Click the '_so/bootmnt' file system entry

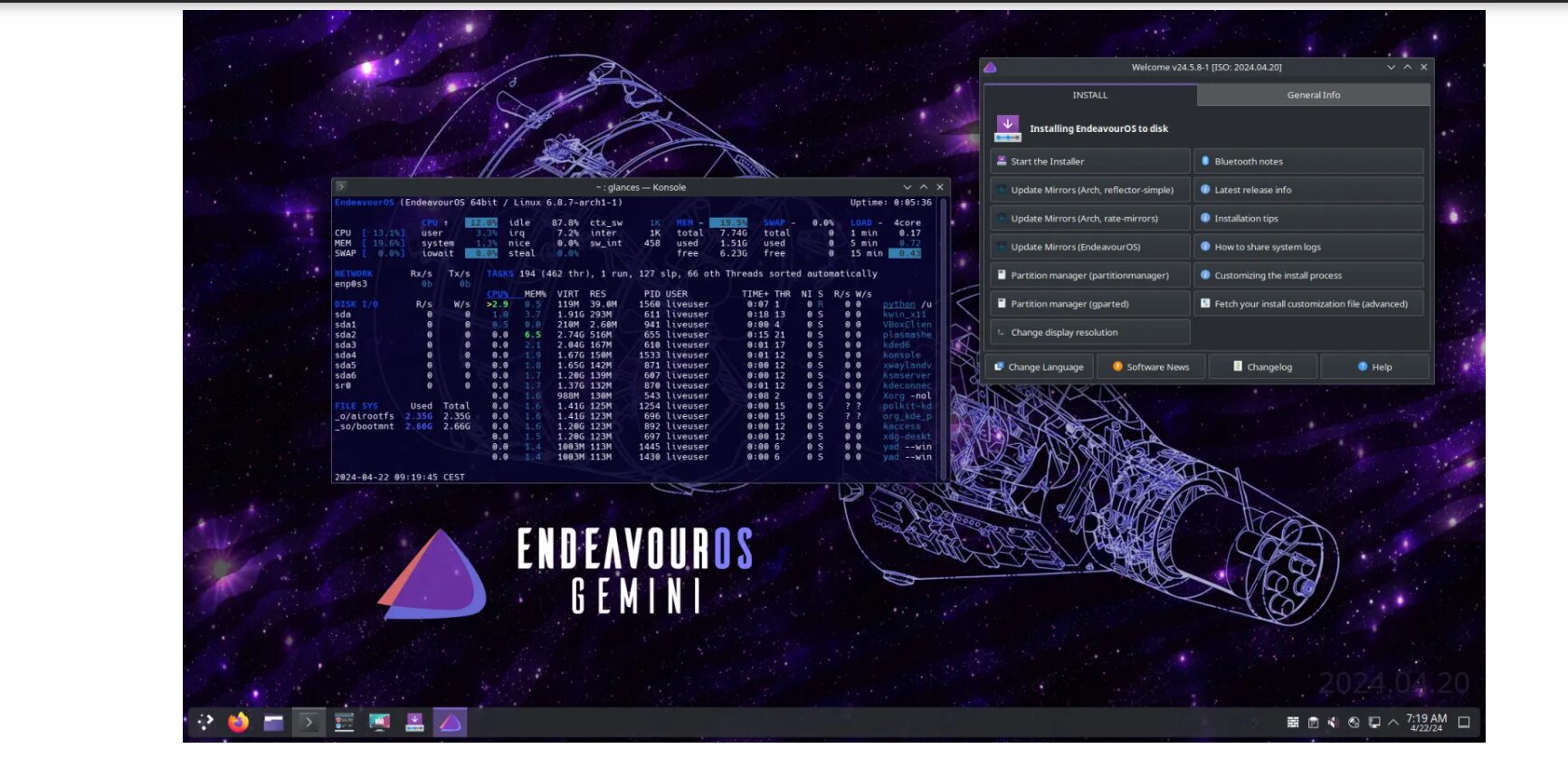tap(365, 426)
